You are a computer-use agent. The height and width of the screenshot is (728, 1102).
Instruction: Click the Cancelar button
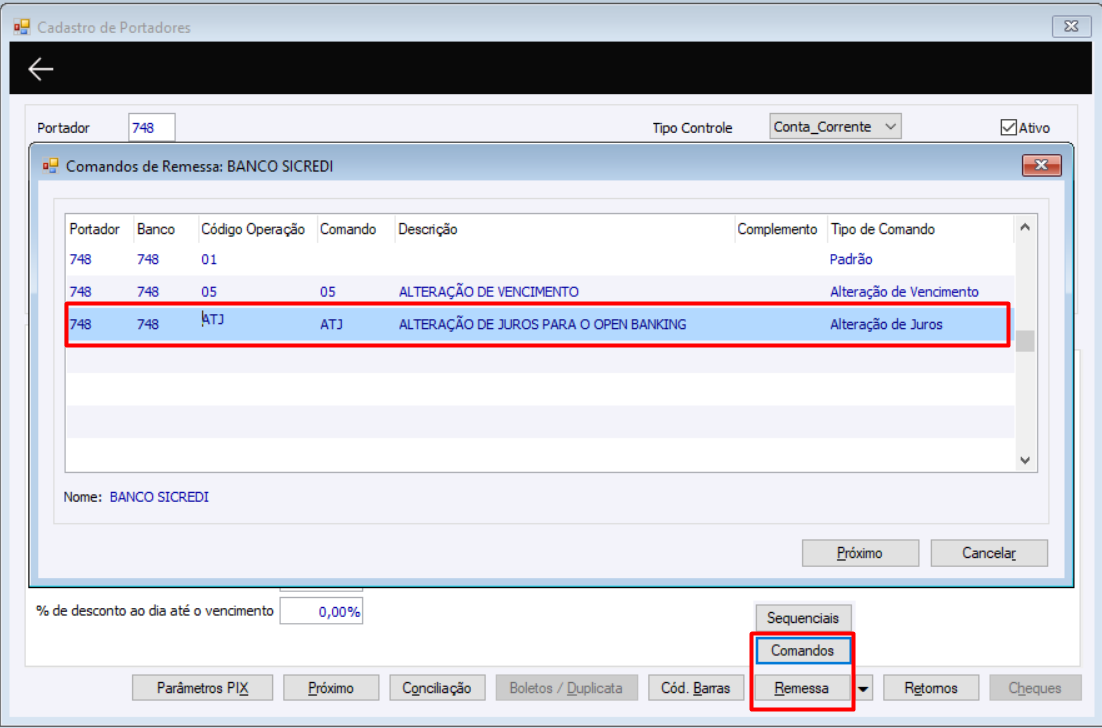989,553
